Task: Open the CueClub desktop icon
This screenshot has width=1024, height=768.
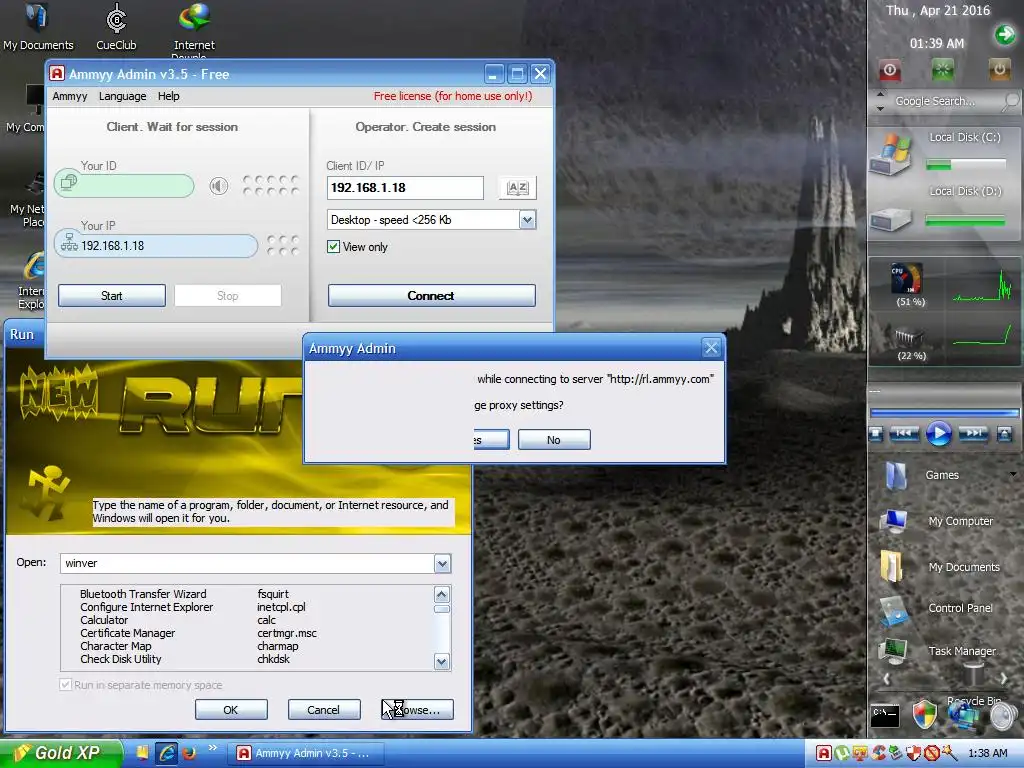Action: [116, 26]
